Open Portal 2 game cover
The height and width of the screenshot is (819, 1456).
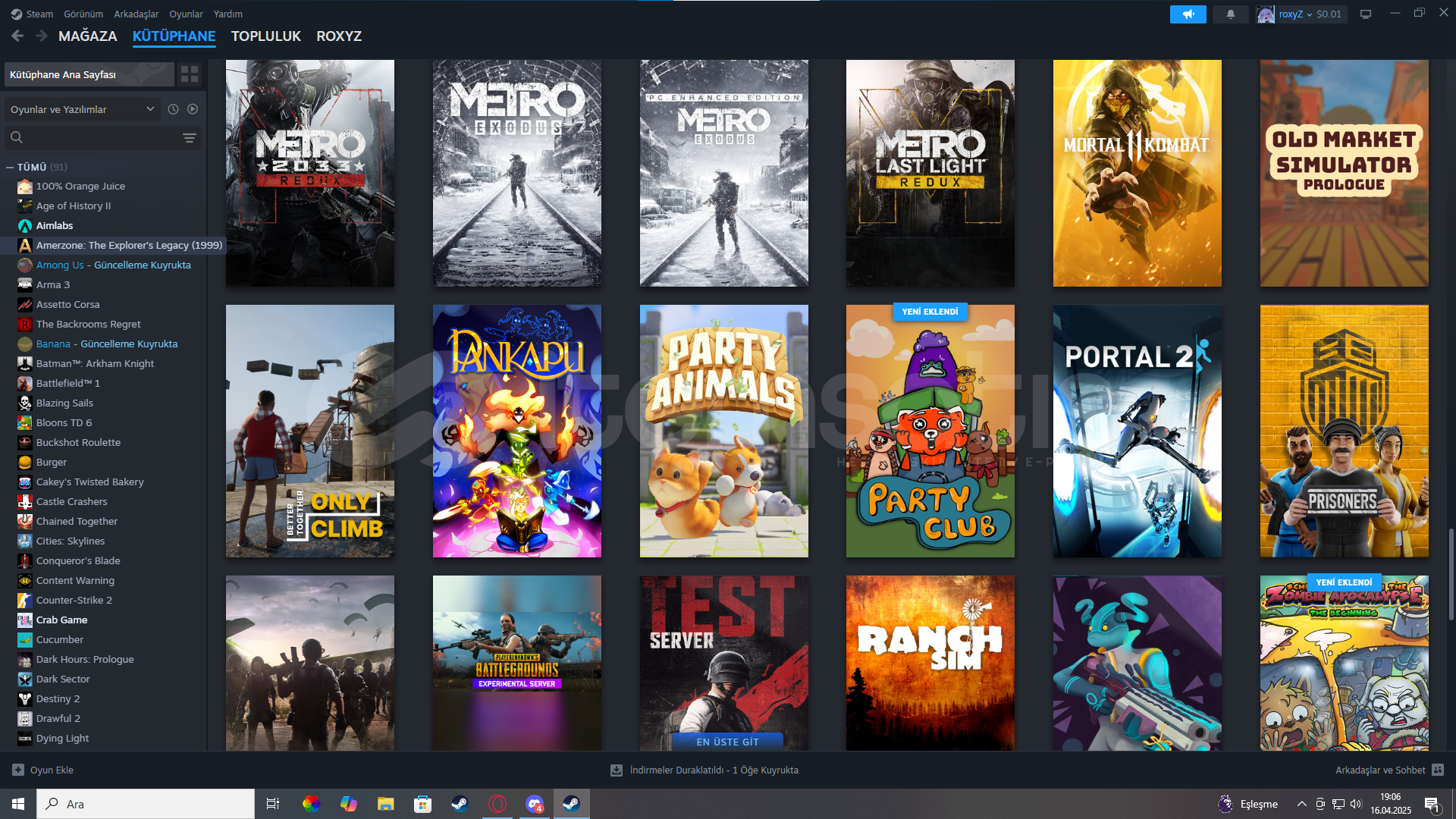[1137, 431]
